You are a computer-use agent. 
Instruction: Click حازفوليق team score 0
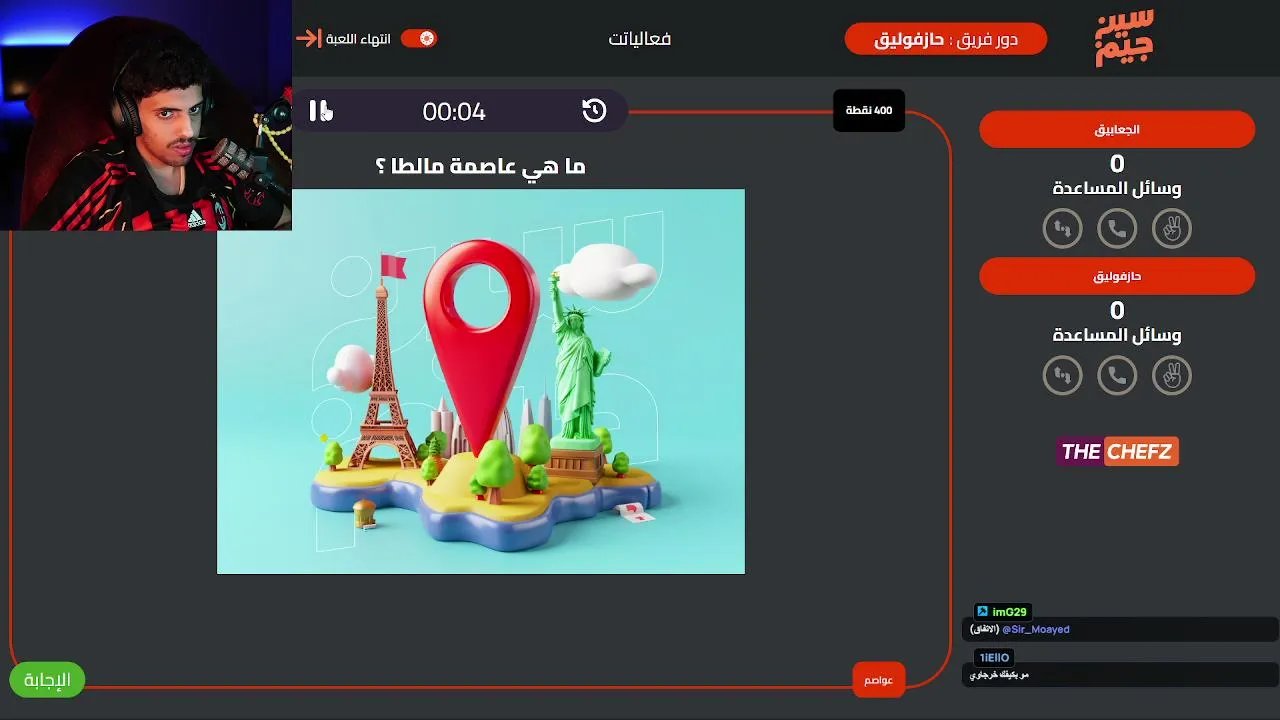(1117, 310)
